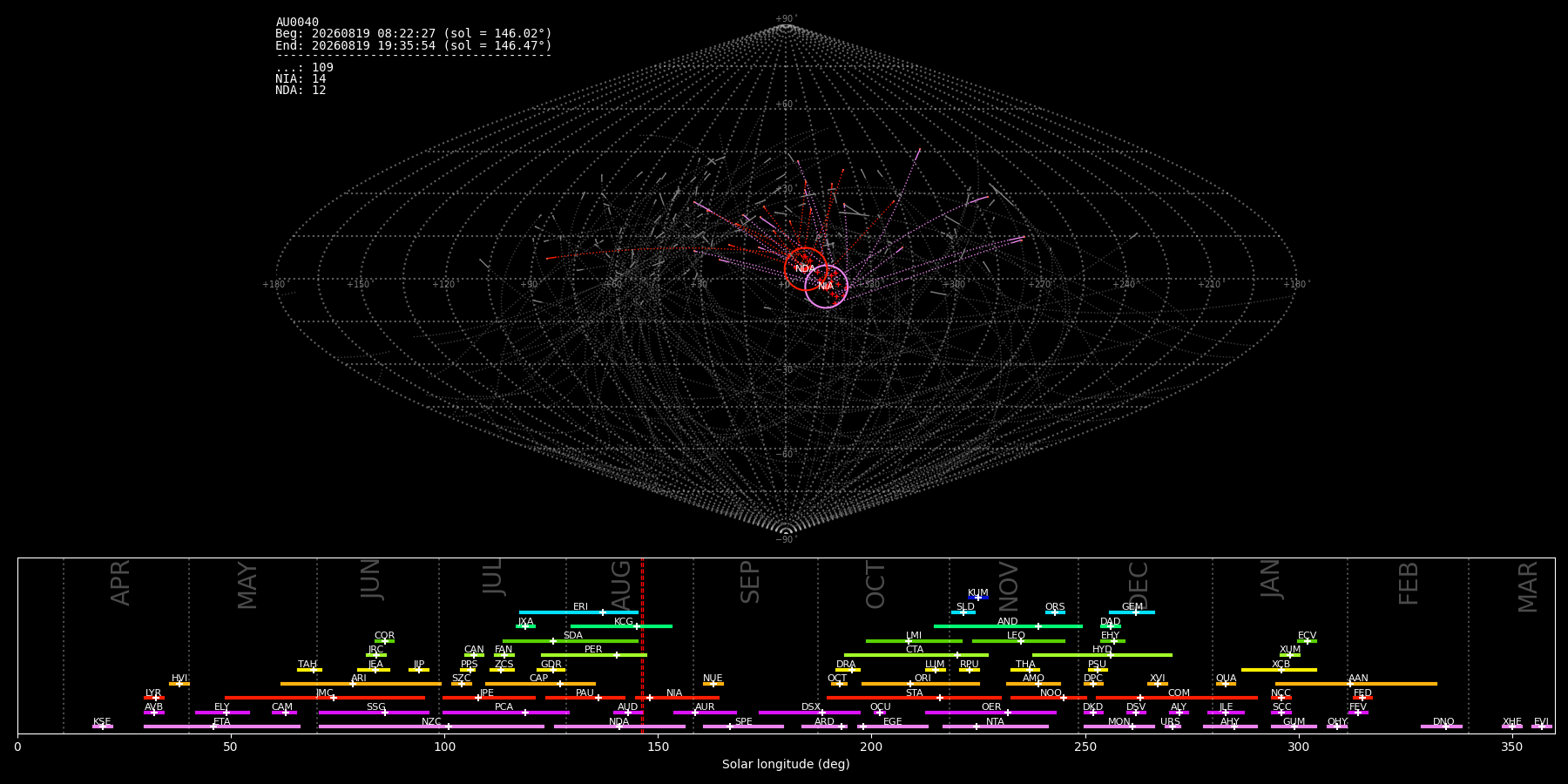Click the AAN shower label on the timeline

click(x=1358, y=679)
